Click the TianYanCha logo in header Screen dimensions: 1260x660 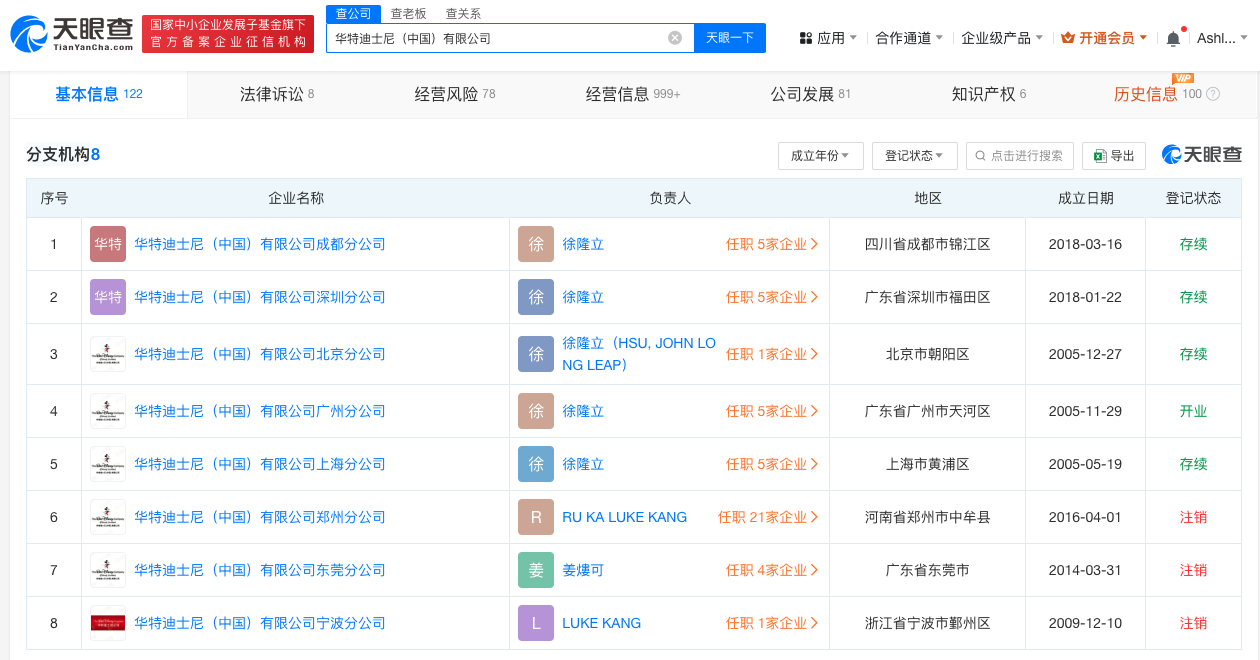(72, 34)
